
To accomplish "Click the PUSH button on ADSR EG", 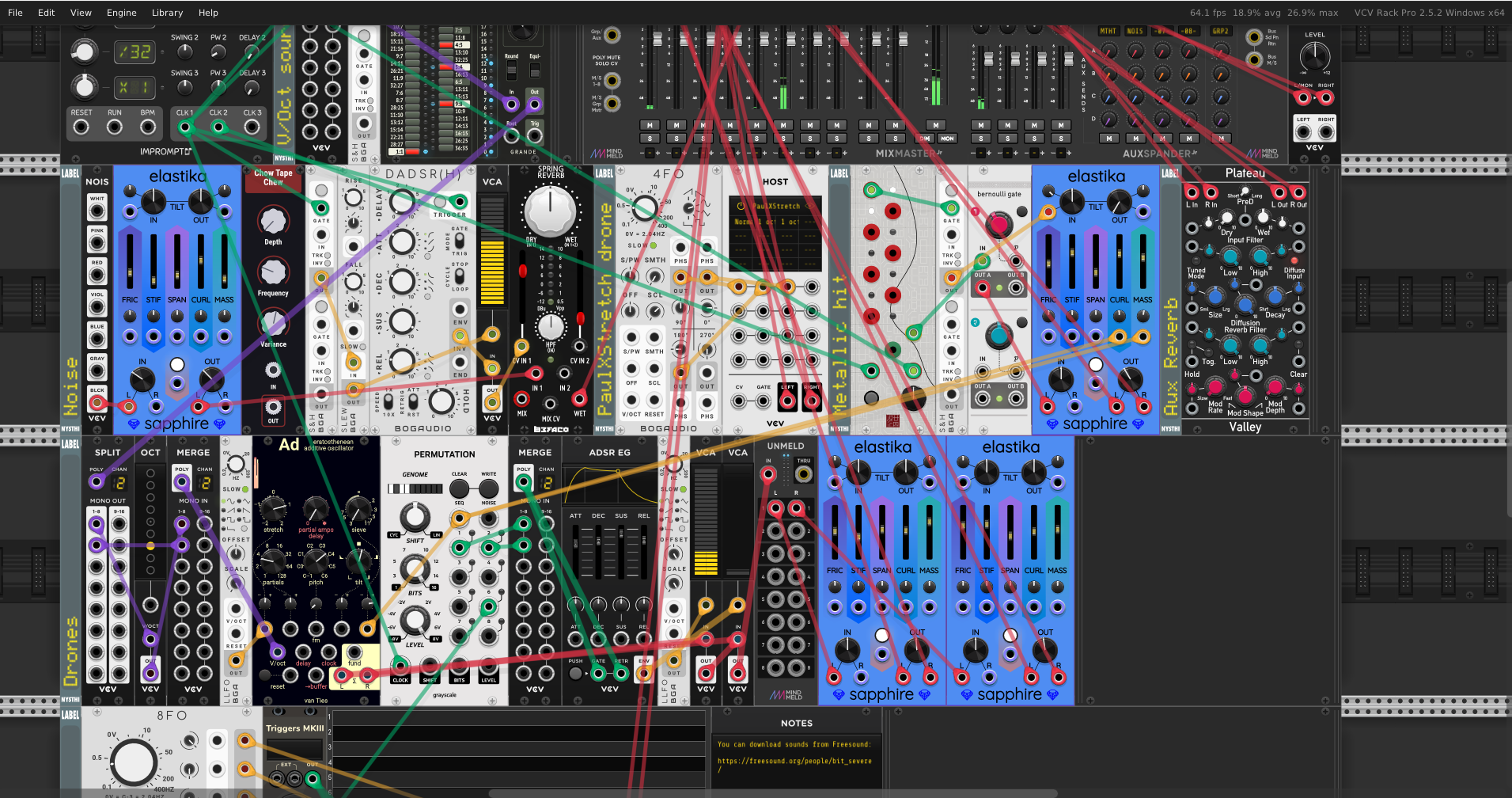I will tap(575, 674).
